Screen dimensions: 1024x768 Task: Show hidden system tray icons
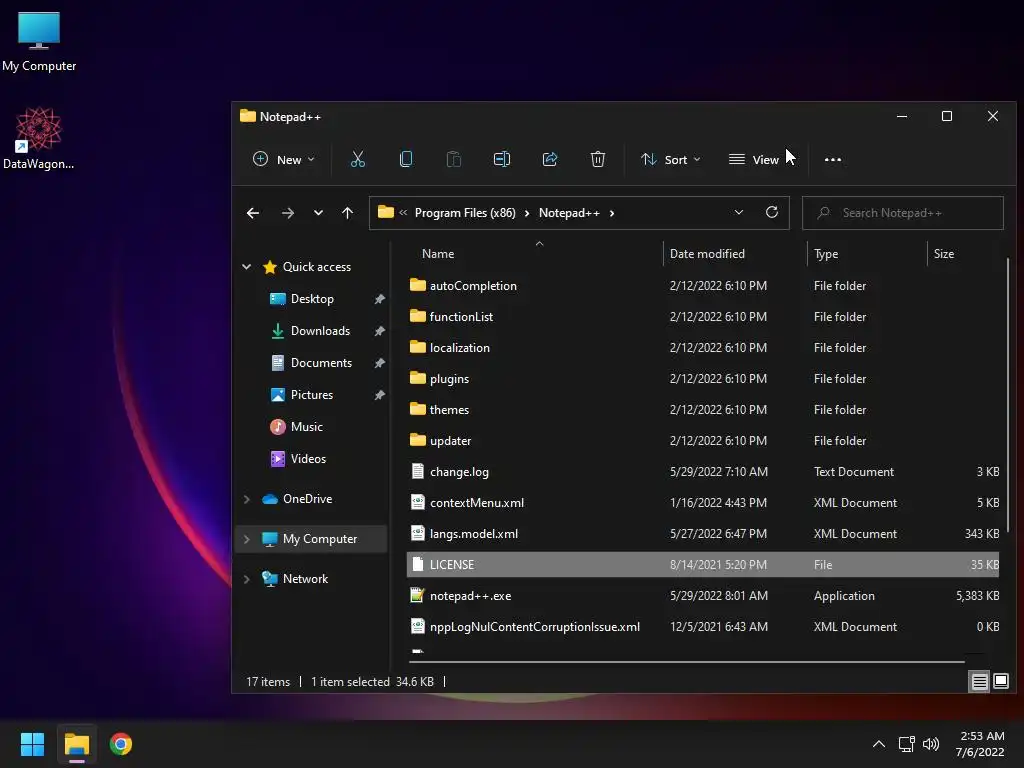[x=879, y=744]
